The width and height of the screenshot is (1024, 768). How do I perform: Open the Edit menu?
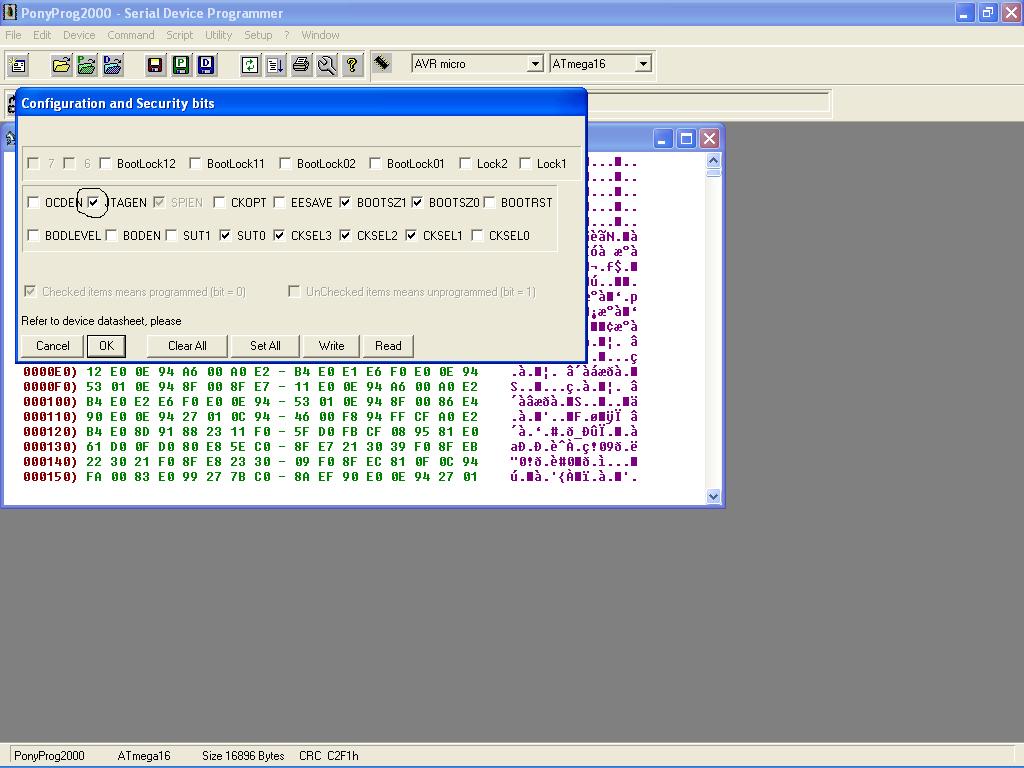(x=42, y=35)
